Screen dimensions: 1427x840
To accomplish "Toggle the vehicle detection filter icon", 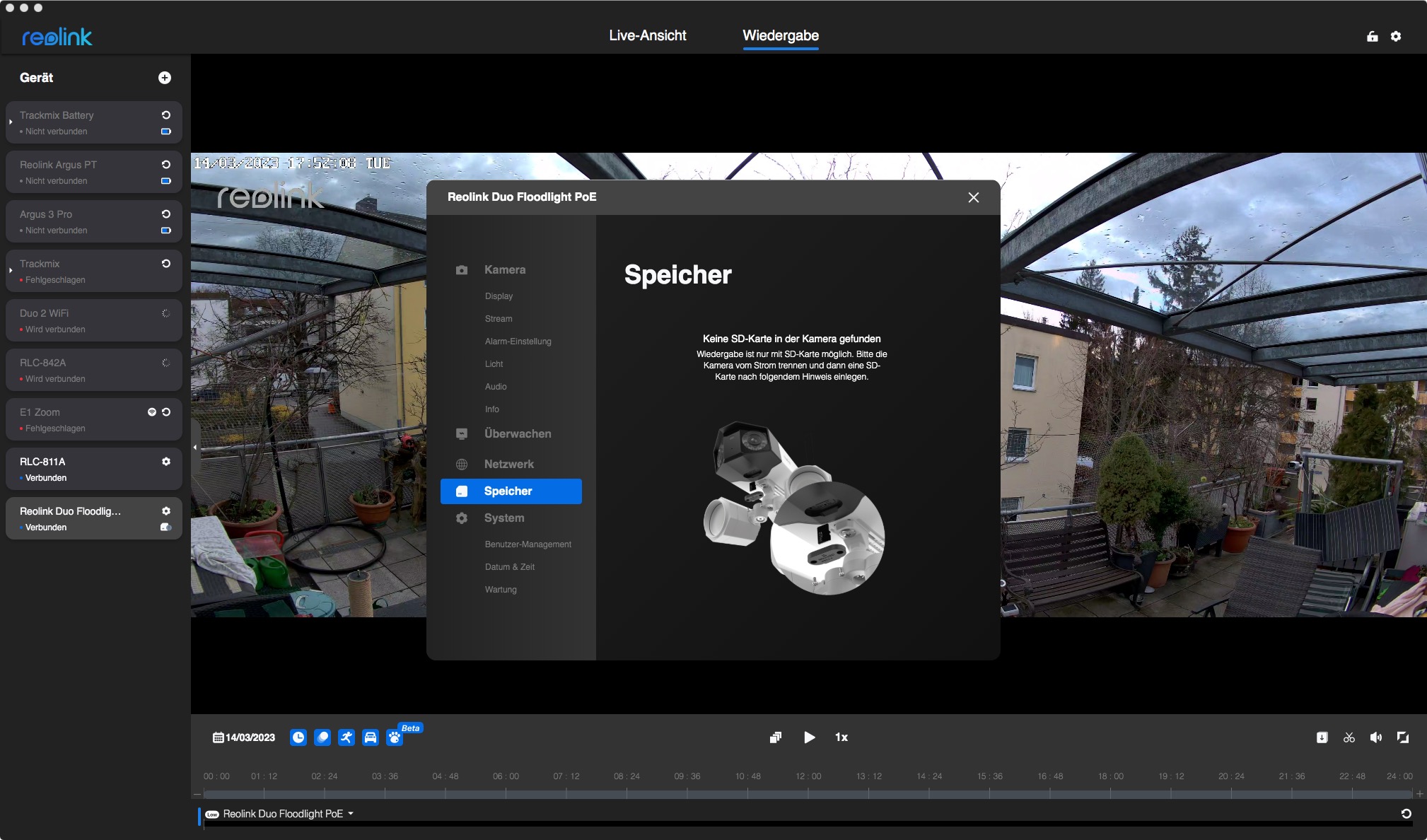I will pyautogui.click(x=371, y=737).
